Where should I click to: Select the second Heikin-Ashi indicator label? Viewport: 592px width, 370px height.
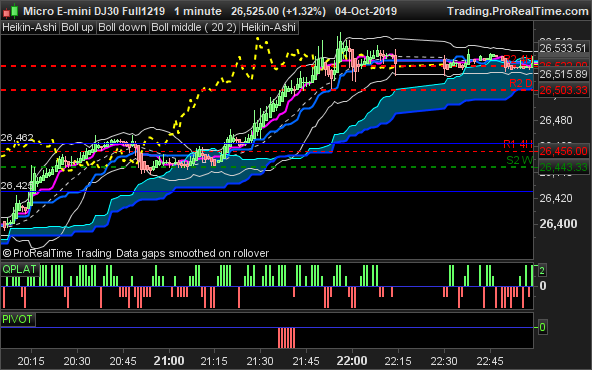point(268,28)
